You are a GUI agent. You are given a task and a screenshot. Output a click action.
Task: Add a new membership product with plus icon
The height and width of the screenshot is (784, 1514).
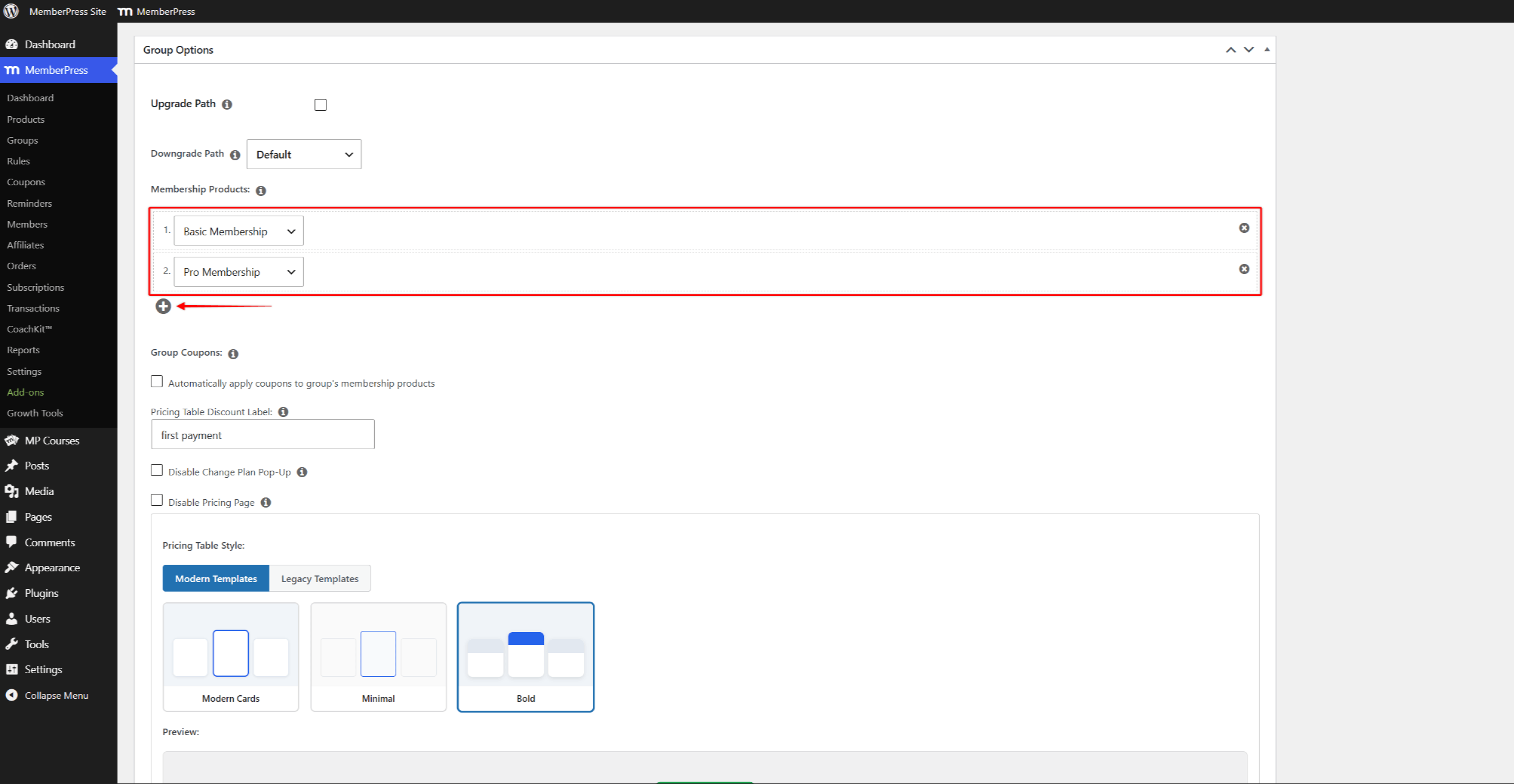[163, 306]
